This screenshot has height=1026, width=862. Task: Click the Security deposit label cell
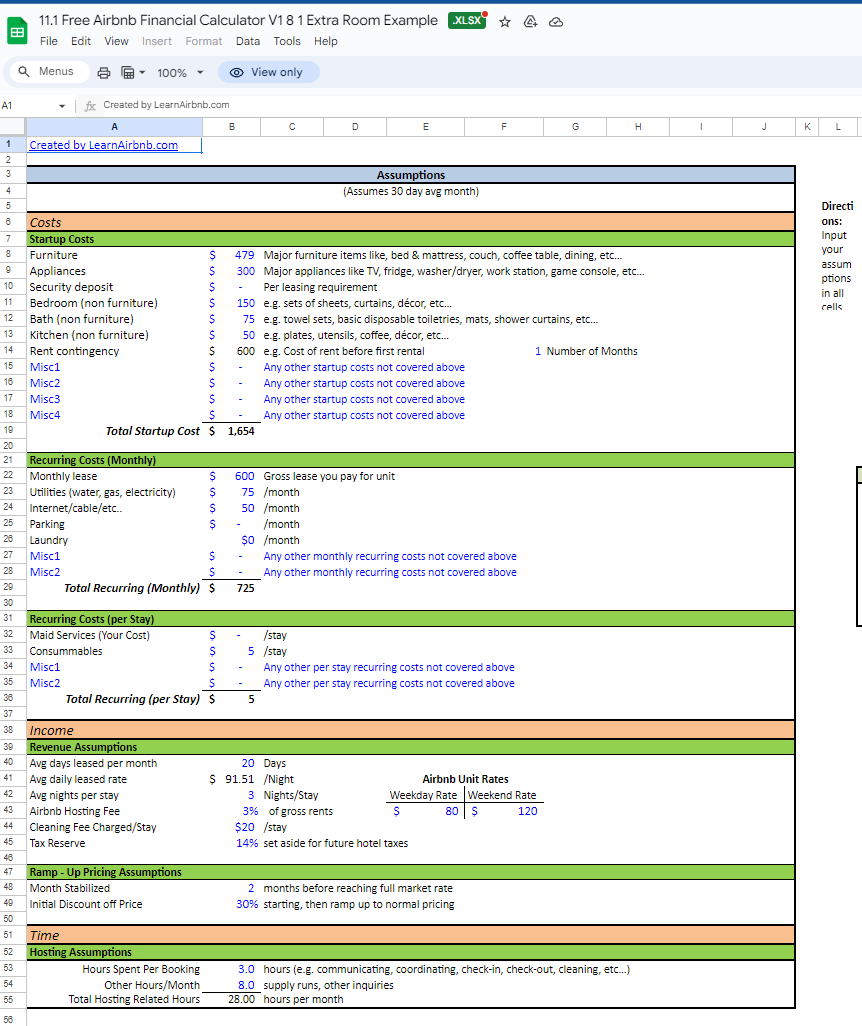pyautogui.click(x=71, y=287)
